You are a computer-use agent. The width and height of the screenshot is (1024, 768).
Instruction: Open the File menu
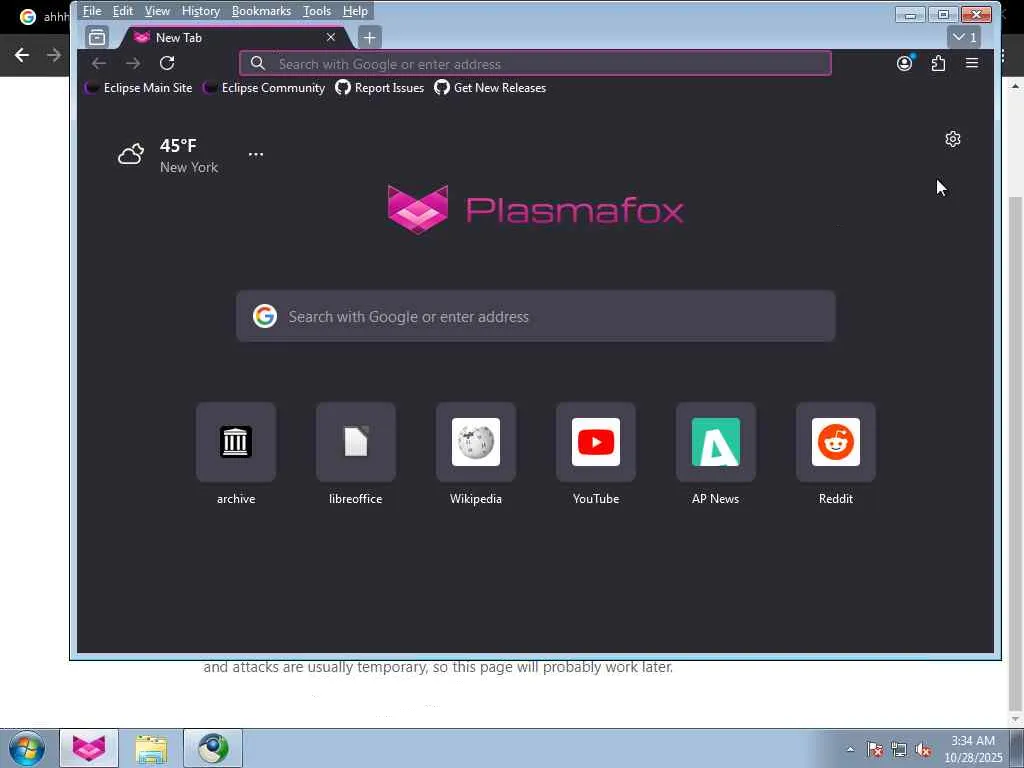tap(91, 11)
